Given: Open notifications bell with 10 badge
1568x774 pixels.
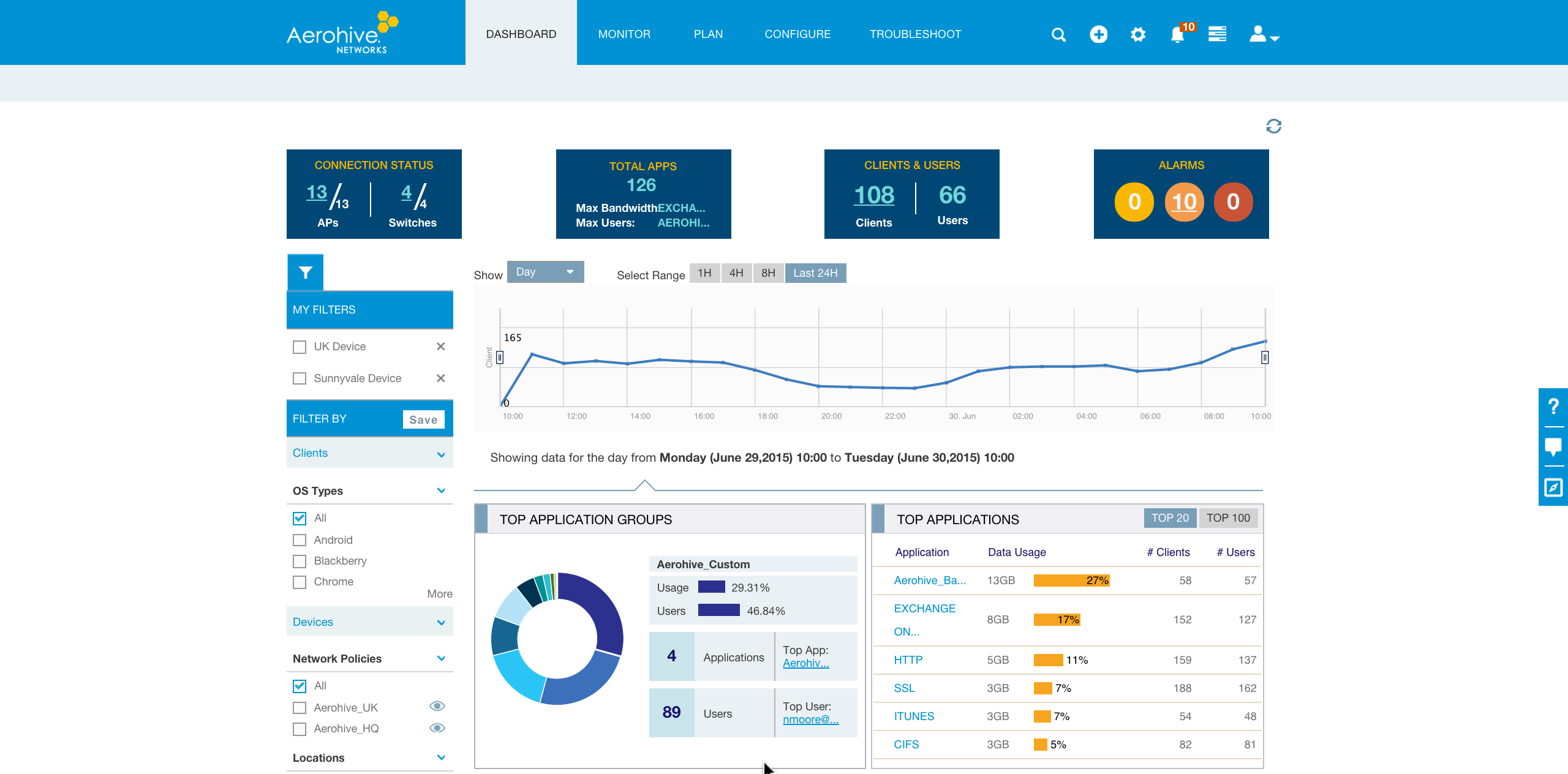Looking at the screenshot, I should (x=1177, y=34).
